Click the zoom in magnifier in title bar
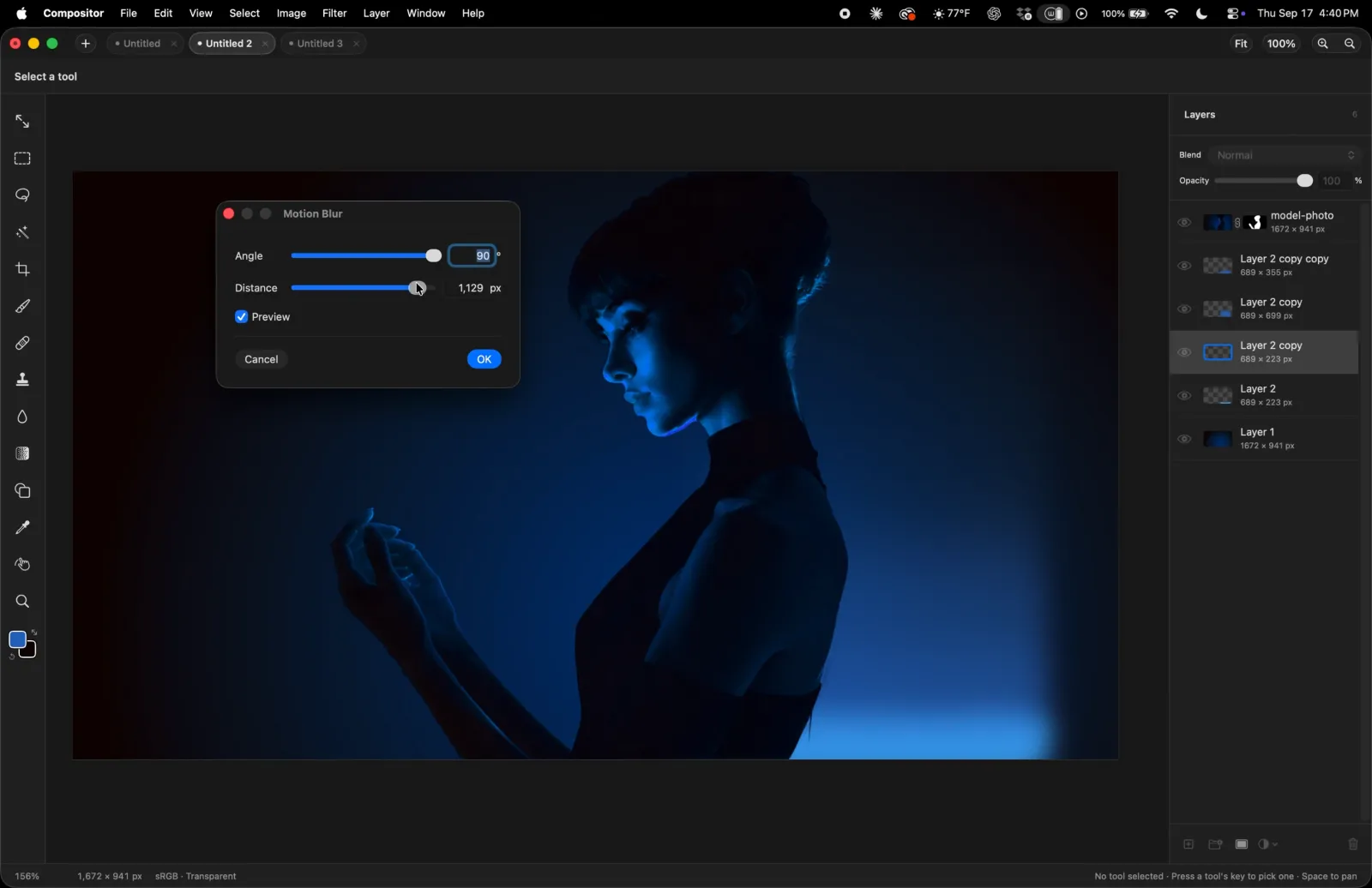Screen dimensions: 1372x888 (x=1323, y=44)
